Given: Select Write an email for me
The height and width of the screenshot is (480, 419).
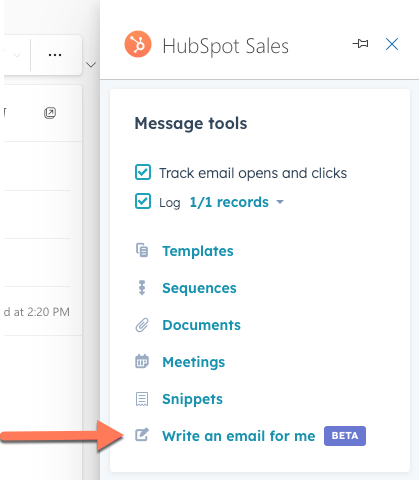Looking at the screenshot, I should pyautogui.click(x=239, y=436).
